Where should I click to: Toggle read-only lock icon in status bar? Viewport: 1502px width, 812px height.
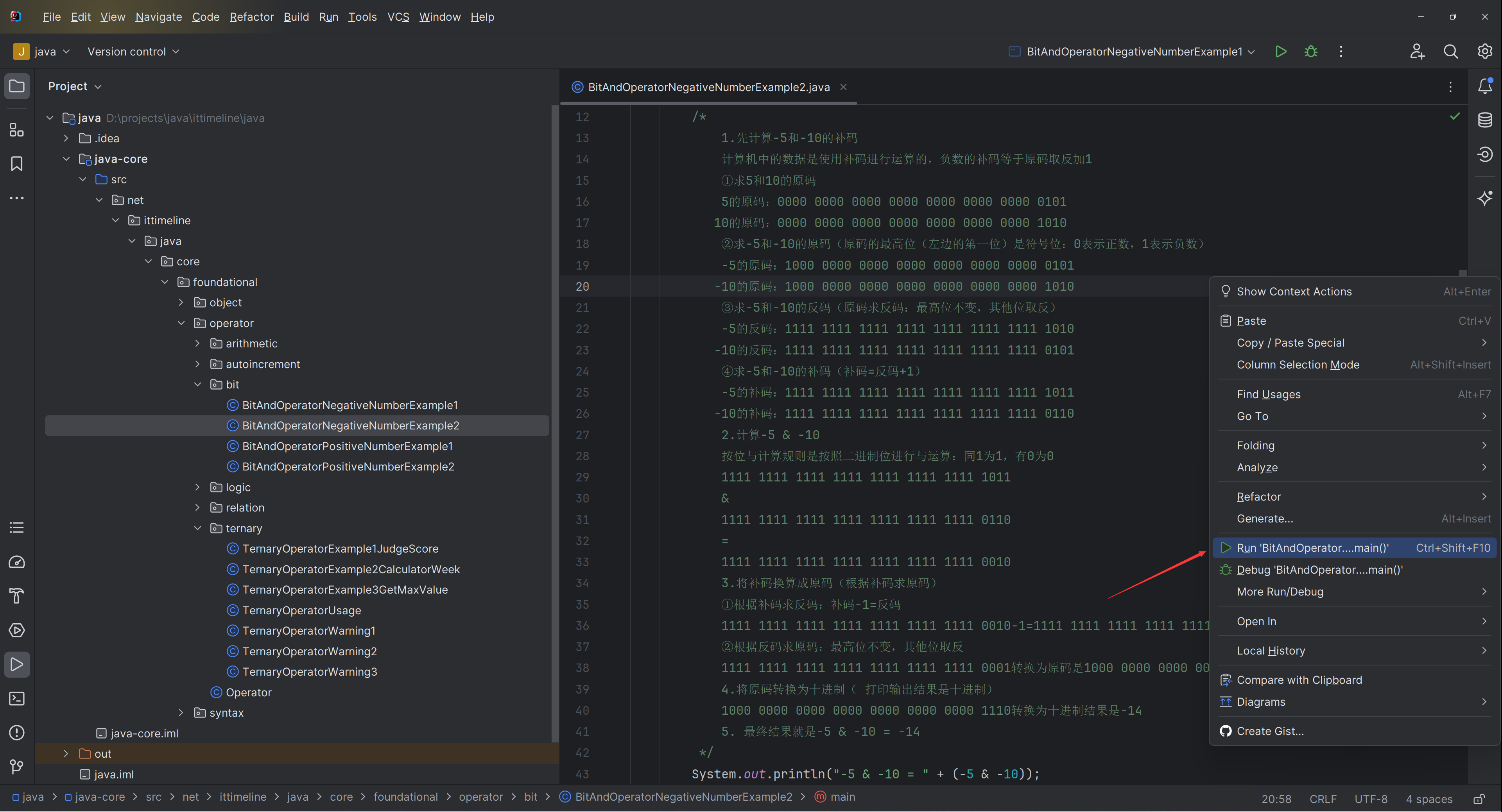(x=1479, y=799)
